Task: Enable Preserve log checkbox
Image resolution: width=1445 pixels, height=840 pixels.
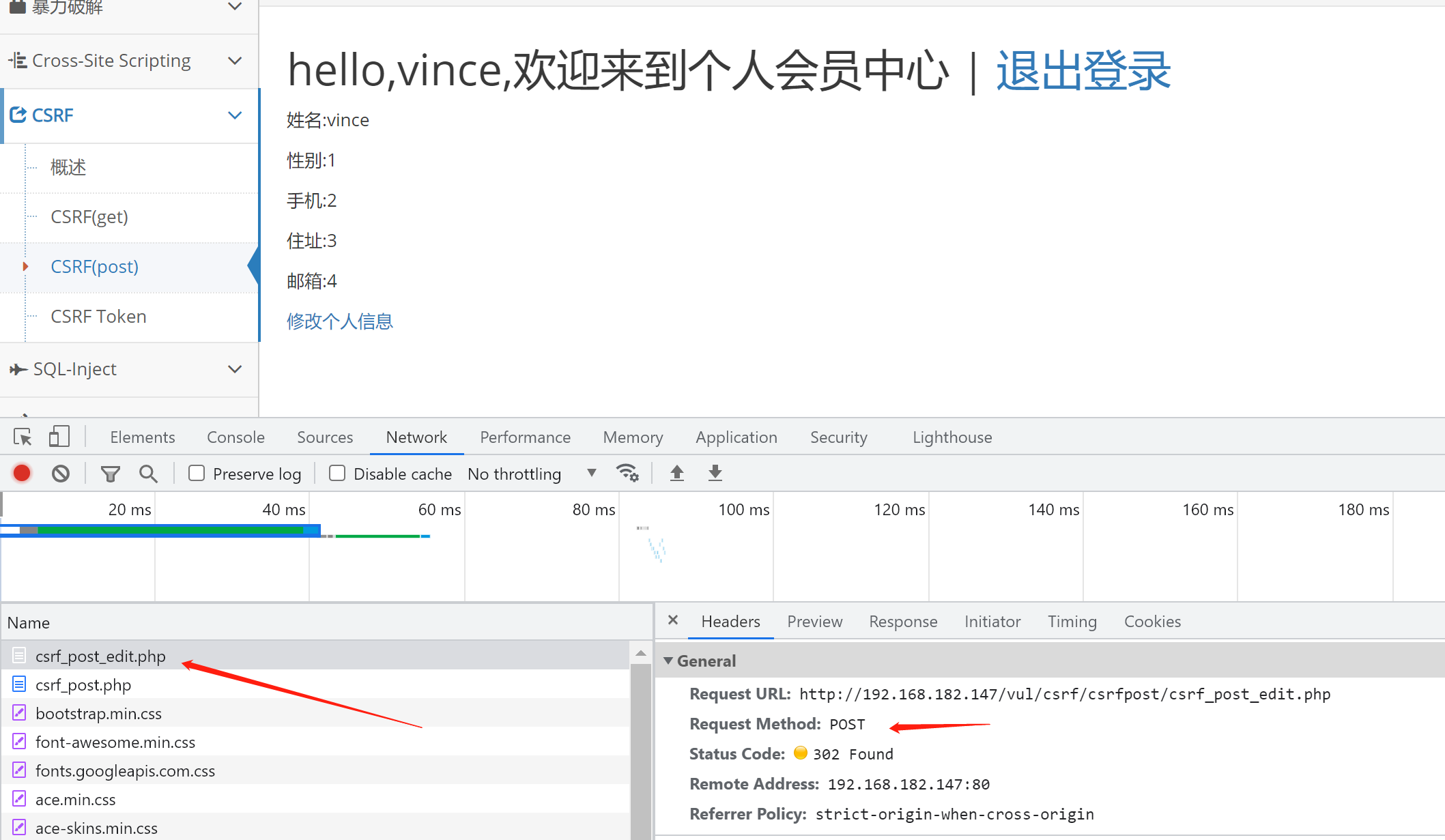Action: [197, 473]
